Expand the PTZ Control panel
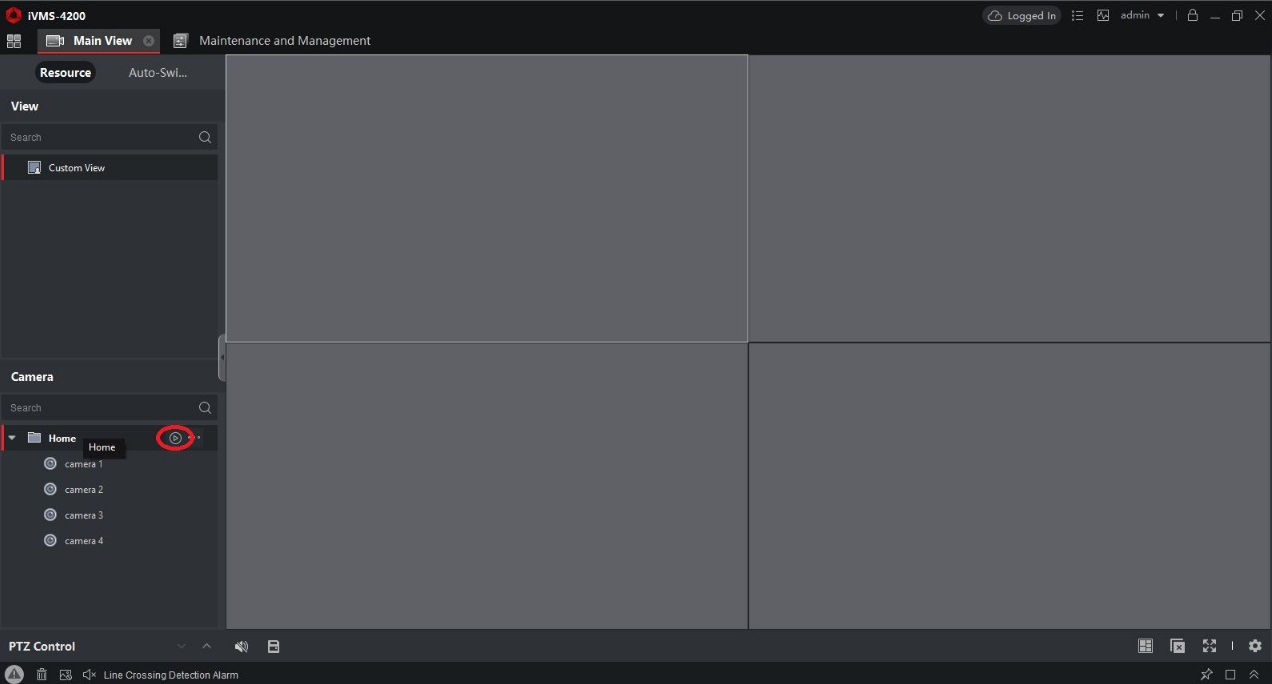This screenshot has height=684, width=1272. pyautogui.click(x=207, y=646)
